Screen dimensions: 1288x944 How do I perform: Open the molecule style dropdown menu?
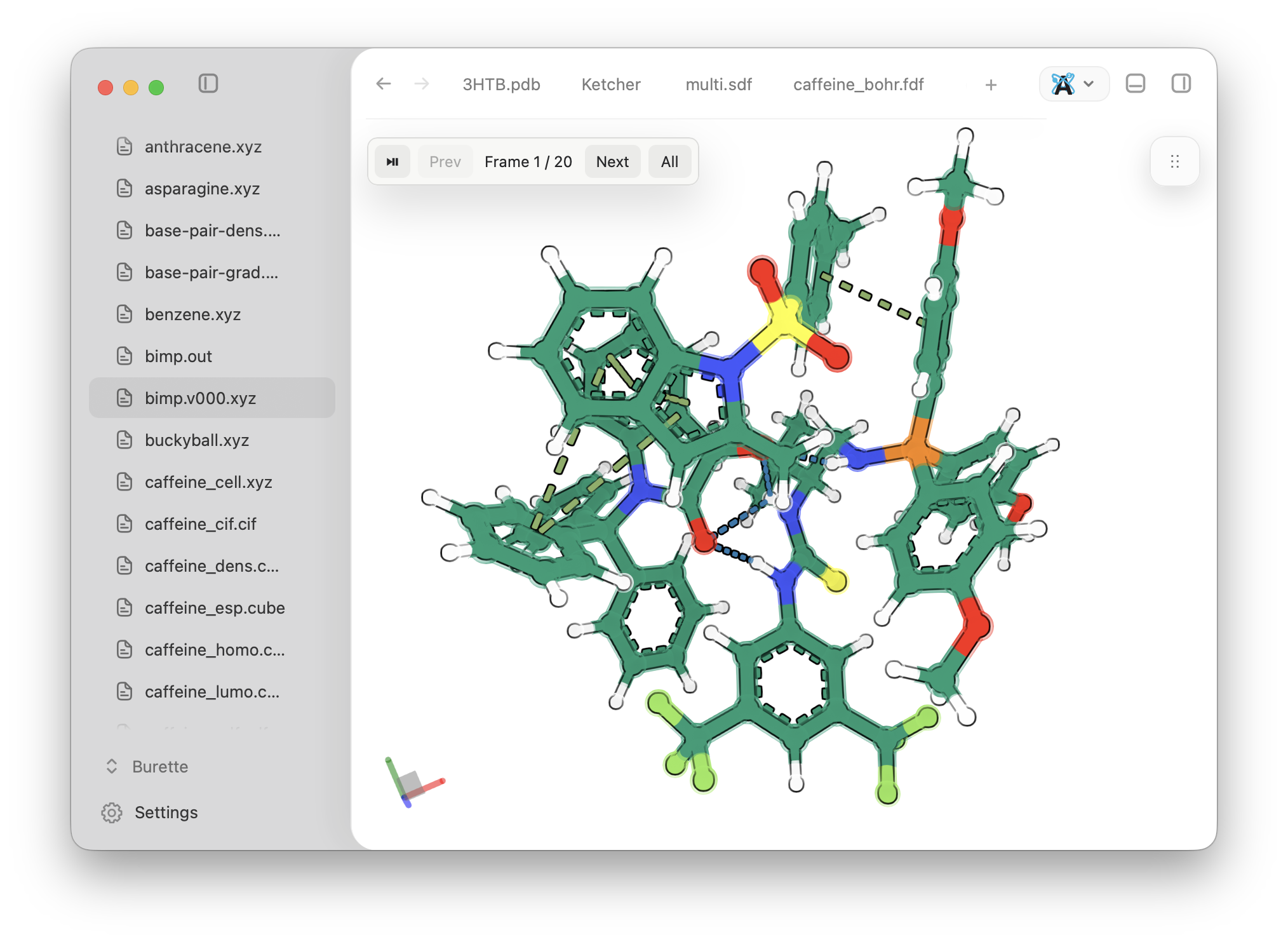click(x=1073, y=84)
